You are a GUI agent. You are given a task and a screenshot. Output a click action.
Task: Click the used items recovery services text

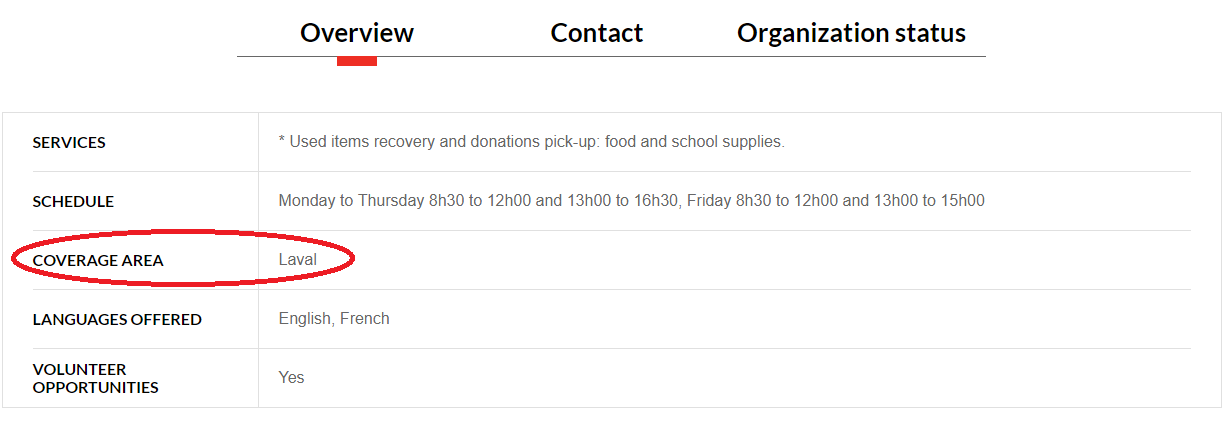click(x=532, y=142)
